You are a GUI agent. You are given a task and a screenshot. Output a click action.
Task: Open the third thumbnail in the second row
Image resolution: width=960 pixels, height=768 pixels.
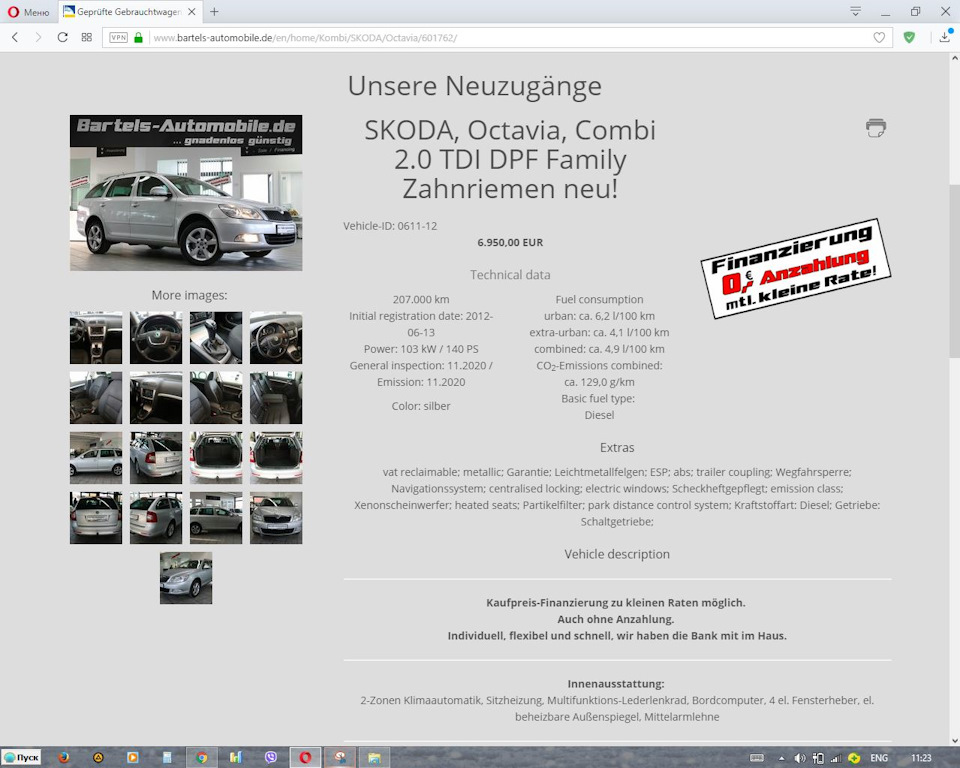[x=216, y=397]
